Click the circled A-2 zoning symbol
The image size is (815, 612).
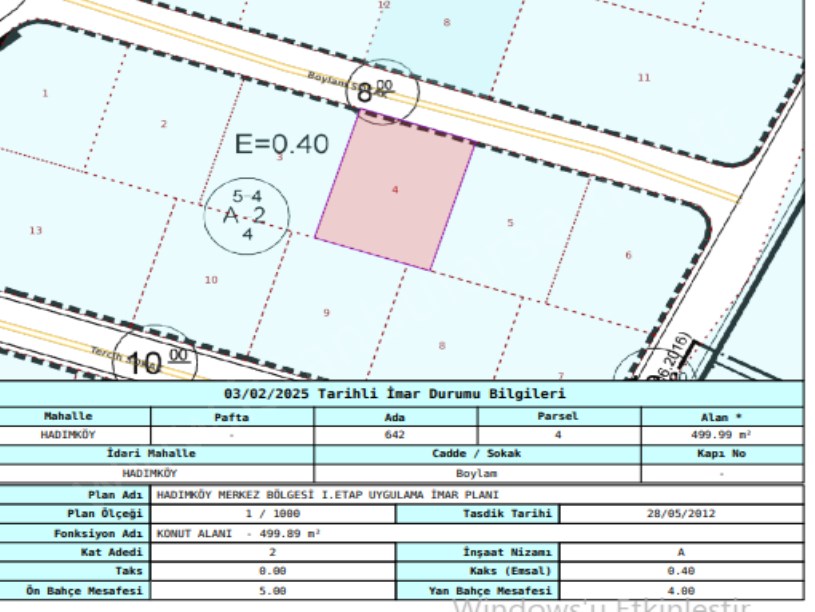(246, 215)
